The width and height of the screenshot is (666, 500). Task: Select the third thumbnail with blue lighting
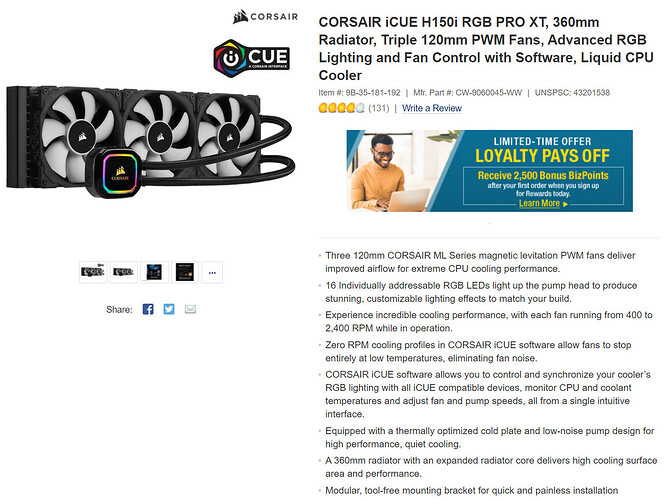[x=154, y=272]
